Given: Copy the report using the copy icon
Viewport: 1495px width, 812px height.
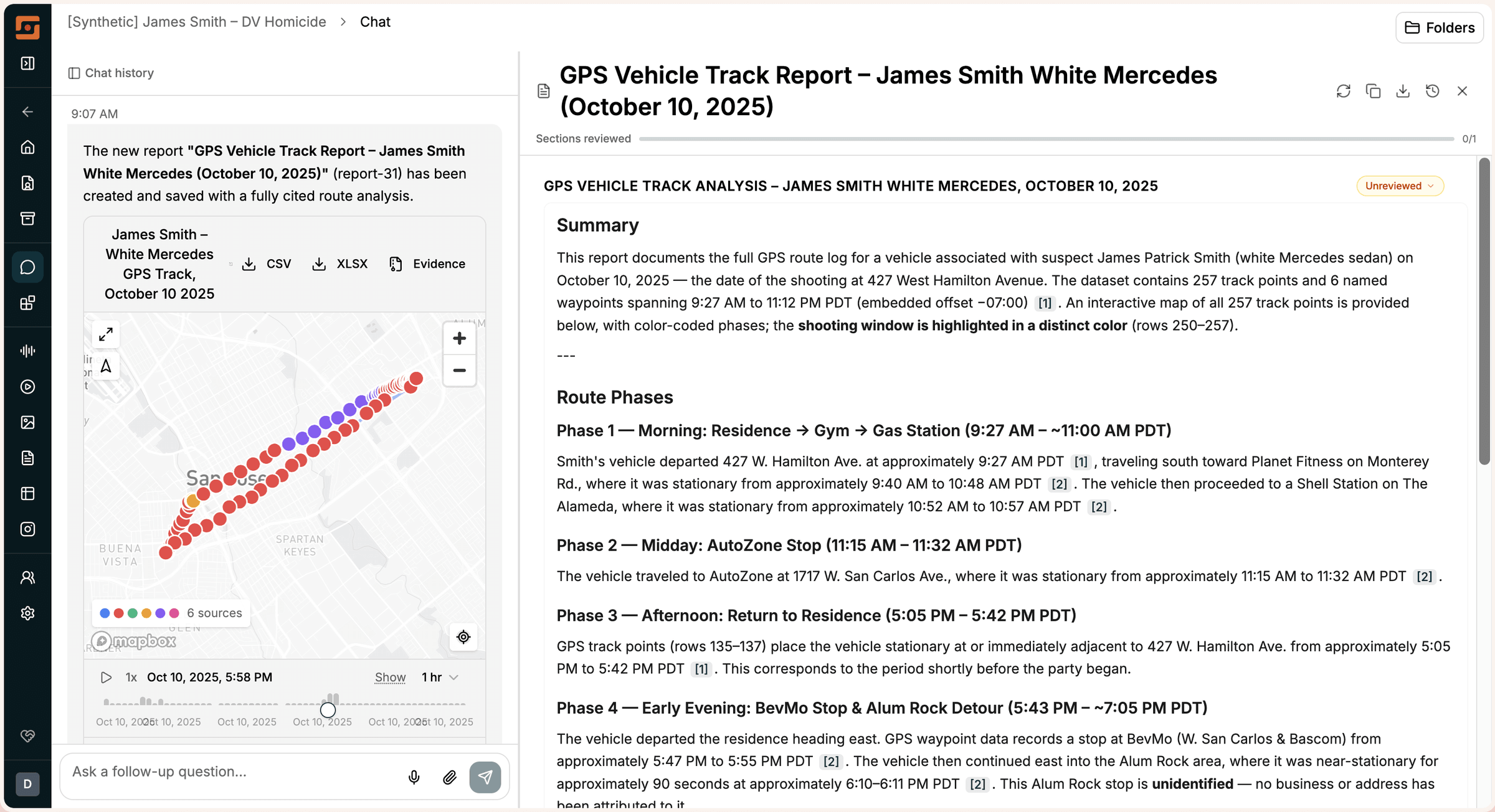Looking at the screenshot, I should pos(1373,92).
